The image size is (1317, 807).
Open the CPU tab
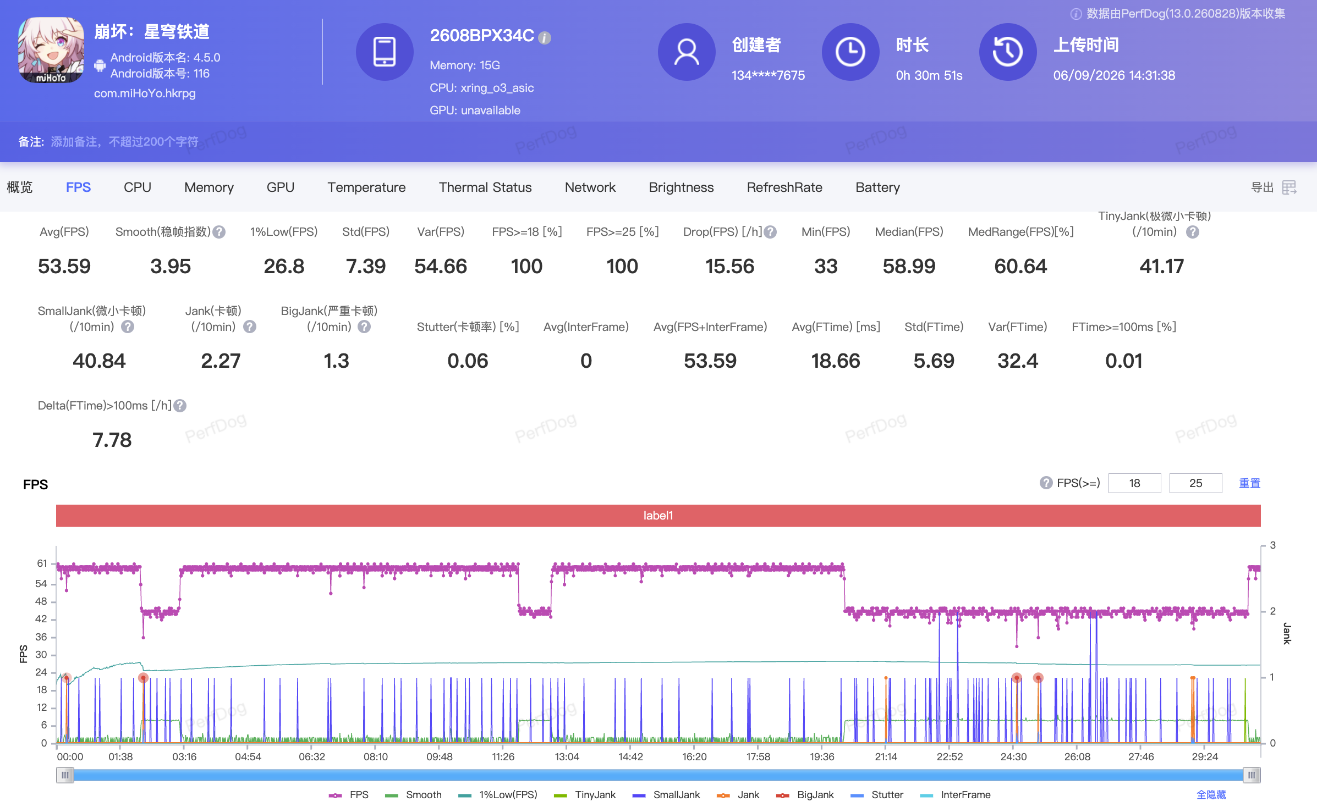click(138, 187)
